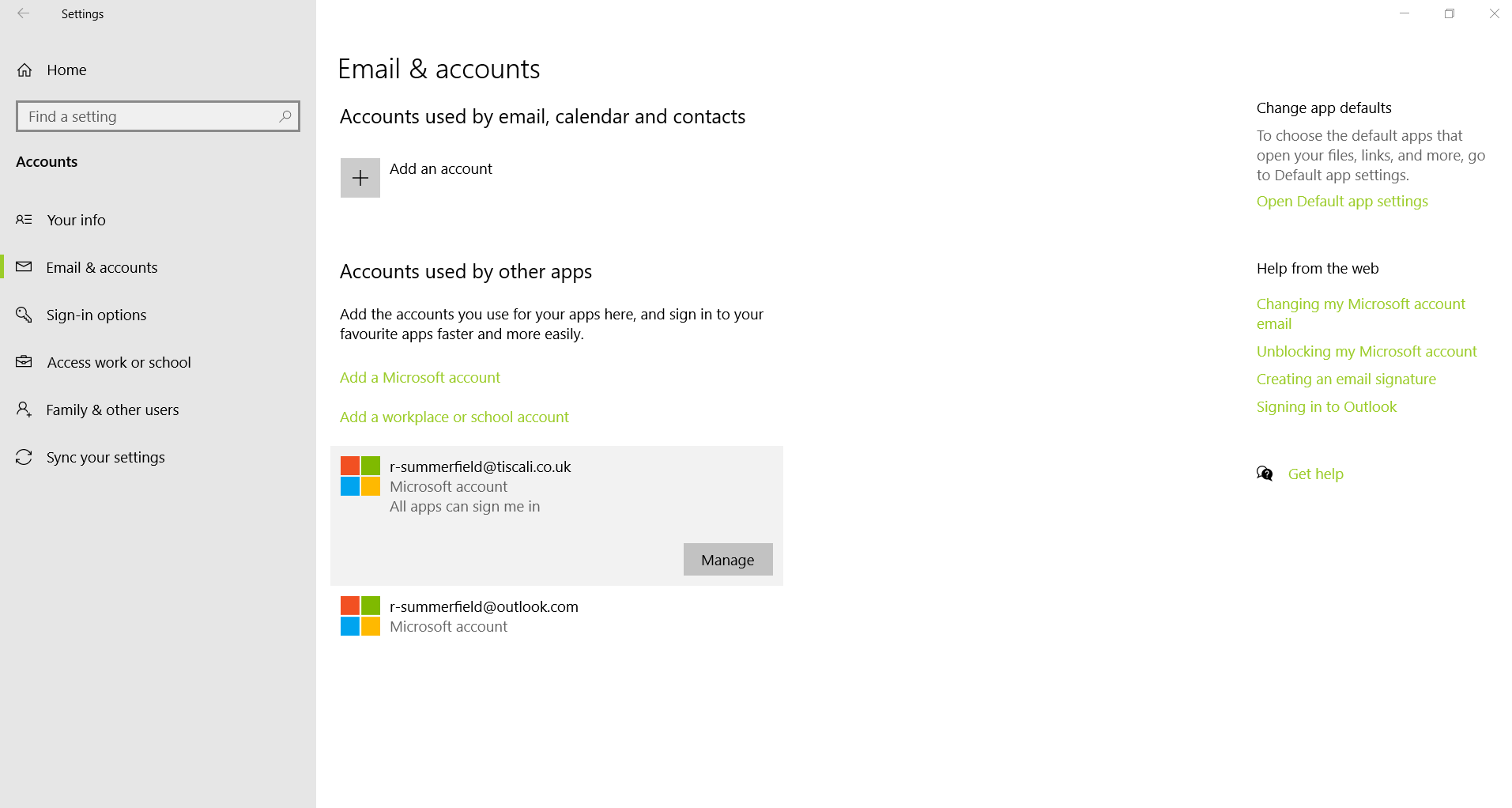
Task: Click the Sign-in options key icon
Action: point(25,315)
